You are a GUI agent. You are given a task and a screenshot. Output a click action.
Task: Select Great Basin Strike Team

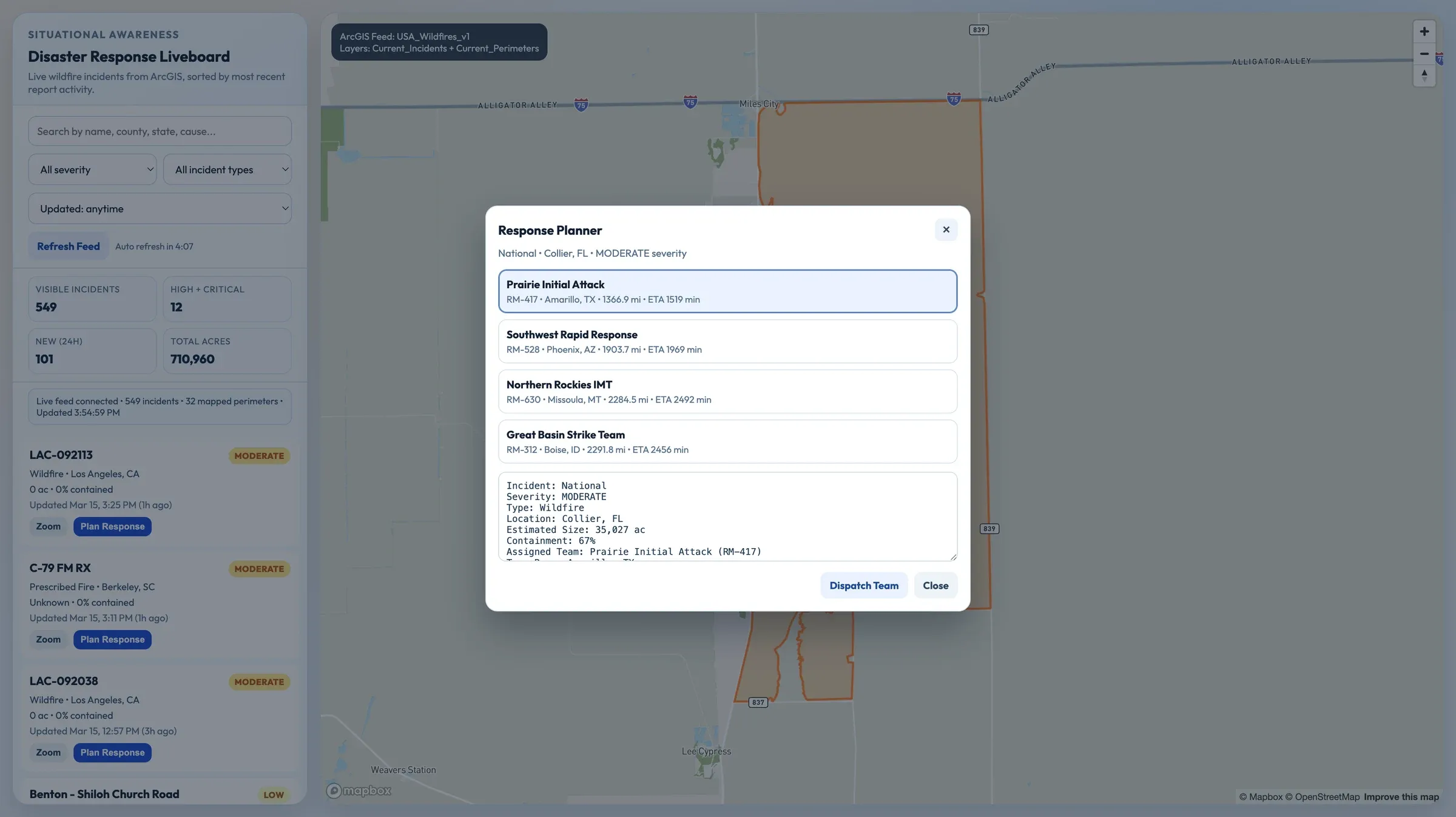[x=727, y=441]
